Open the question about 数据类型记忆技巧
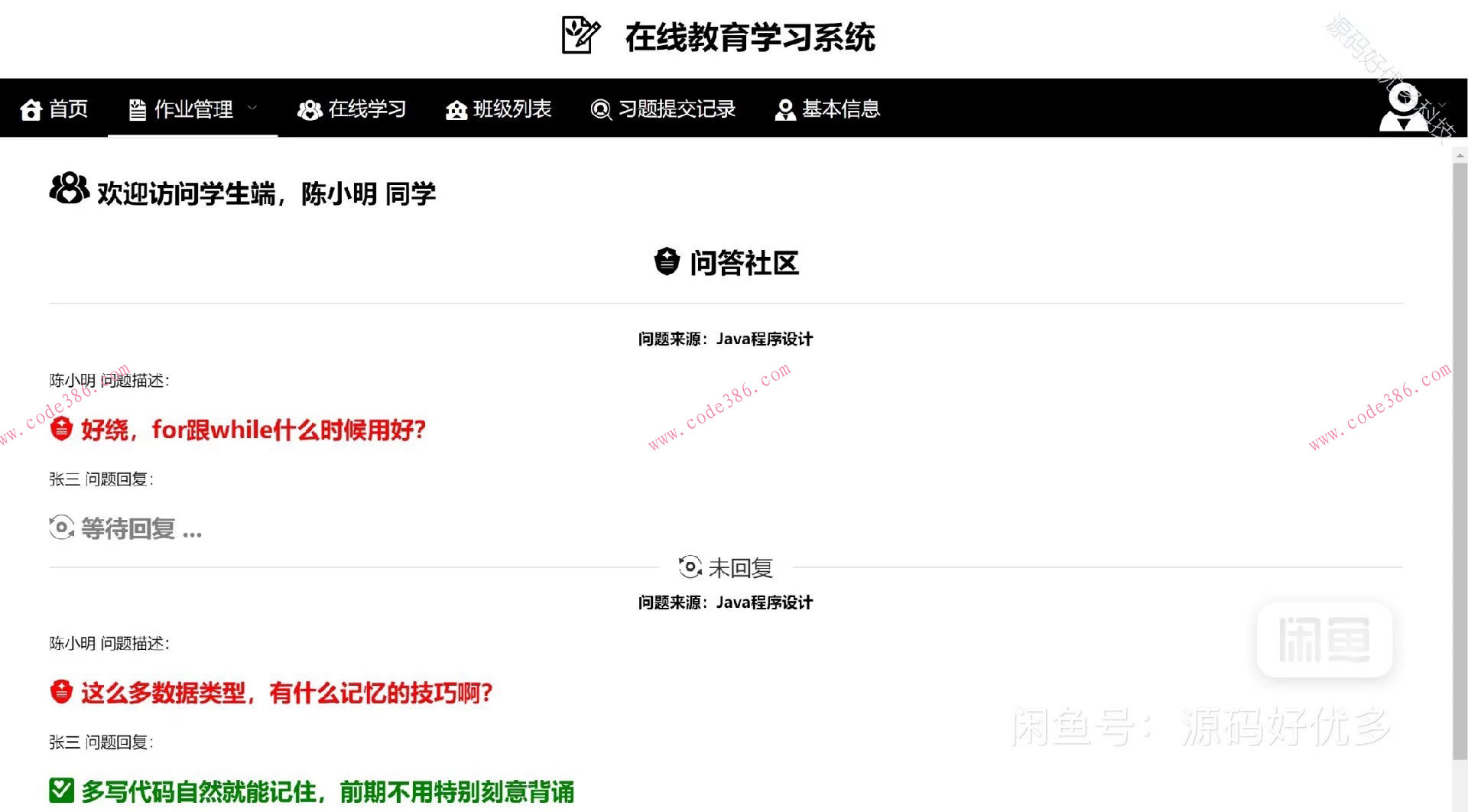The image size is (1468, 812). pyautogui.click(x=287, y=693)
